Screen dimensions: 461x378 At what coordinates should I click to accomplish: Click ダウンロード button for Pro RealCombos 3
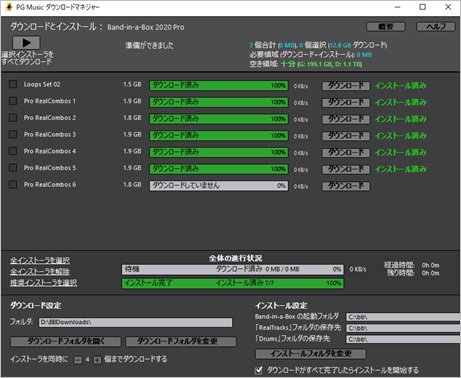coord(346,136)
